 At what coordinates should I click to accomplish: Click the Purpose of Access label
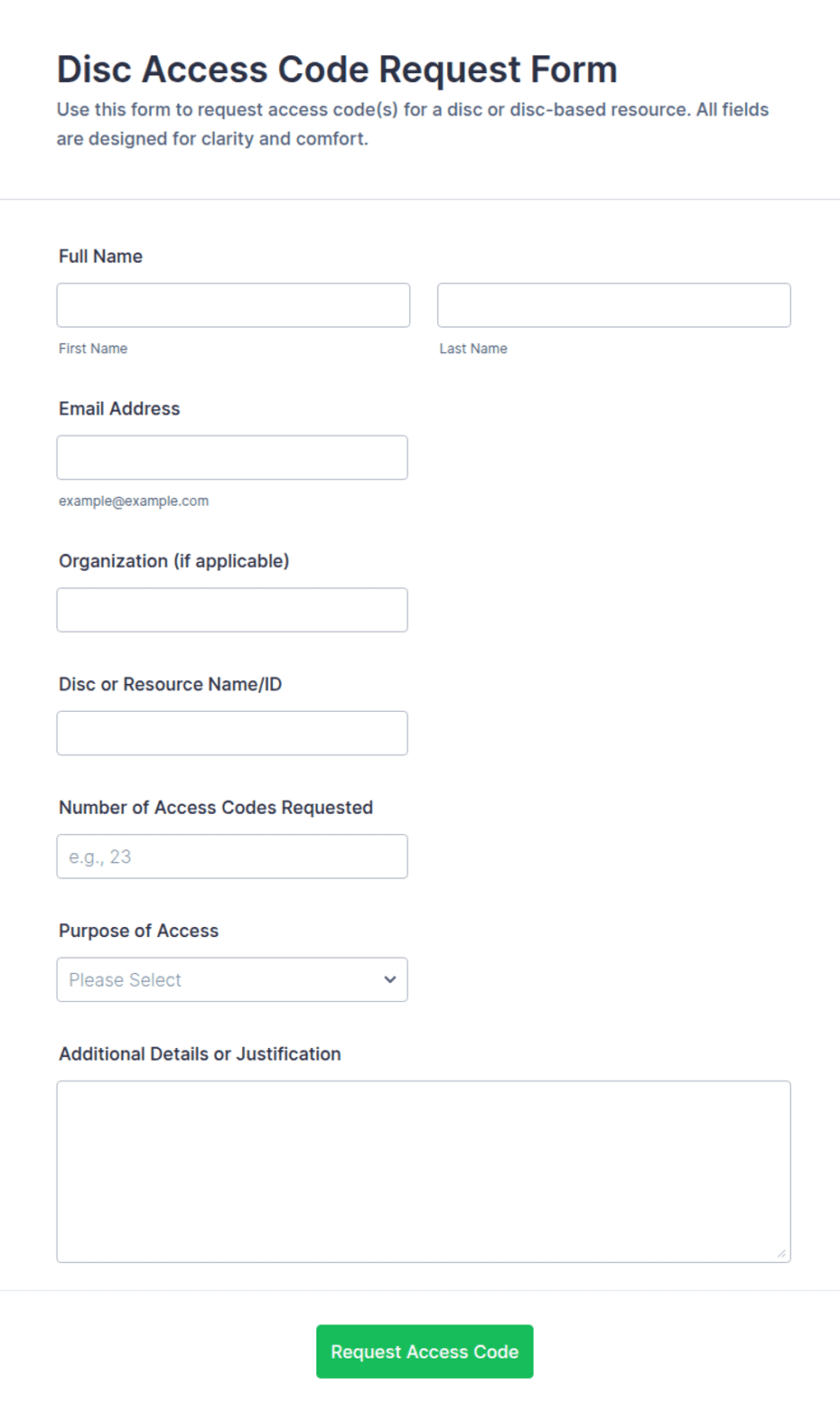pos(139,931)
